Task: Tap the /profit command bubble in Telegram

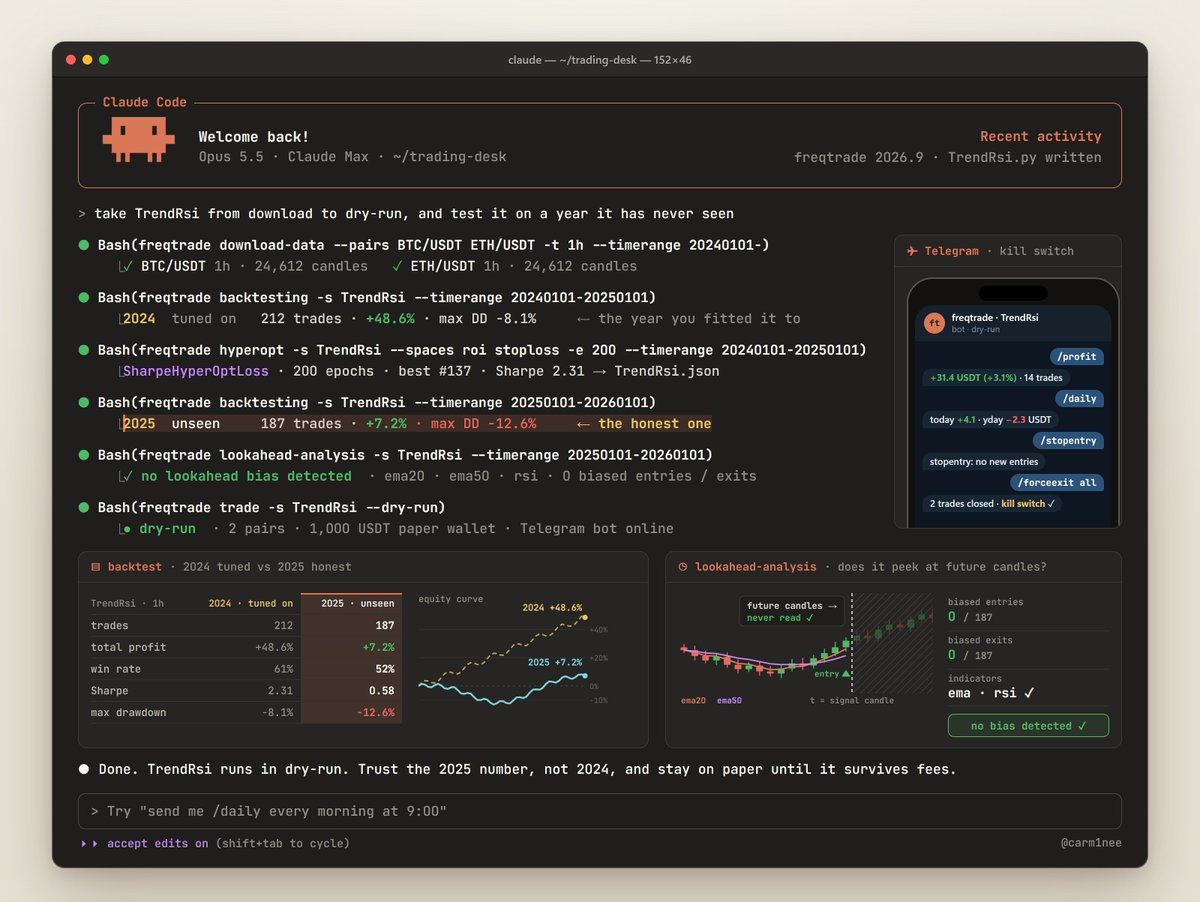Action: pos(1077,356)
